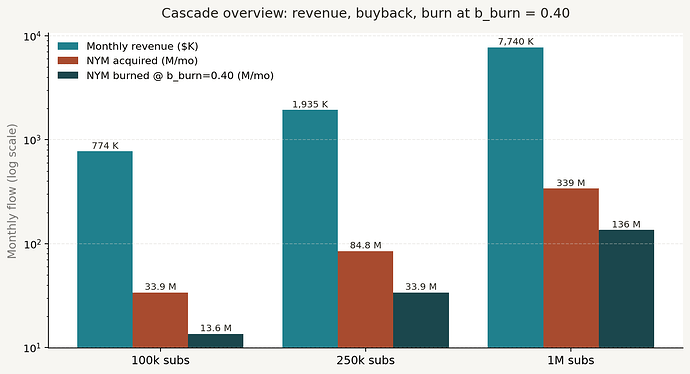Click the '7,740 K' bar value label

[516, 41]
